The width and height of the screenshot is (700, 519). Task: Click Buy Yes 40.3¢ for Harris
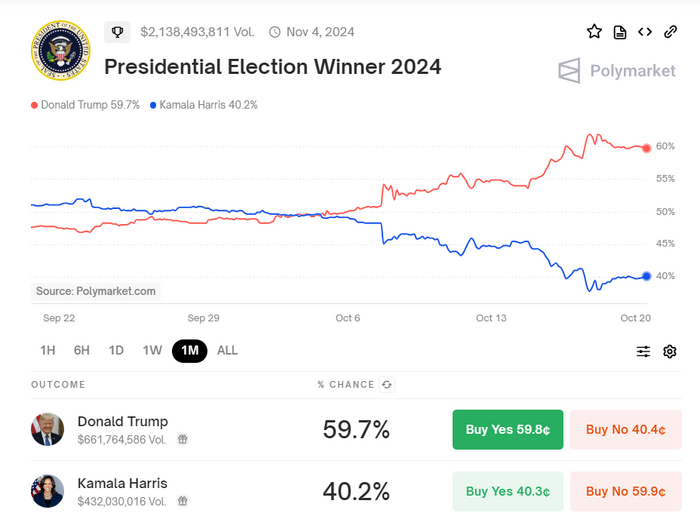(x=507, y=491)
